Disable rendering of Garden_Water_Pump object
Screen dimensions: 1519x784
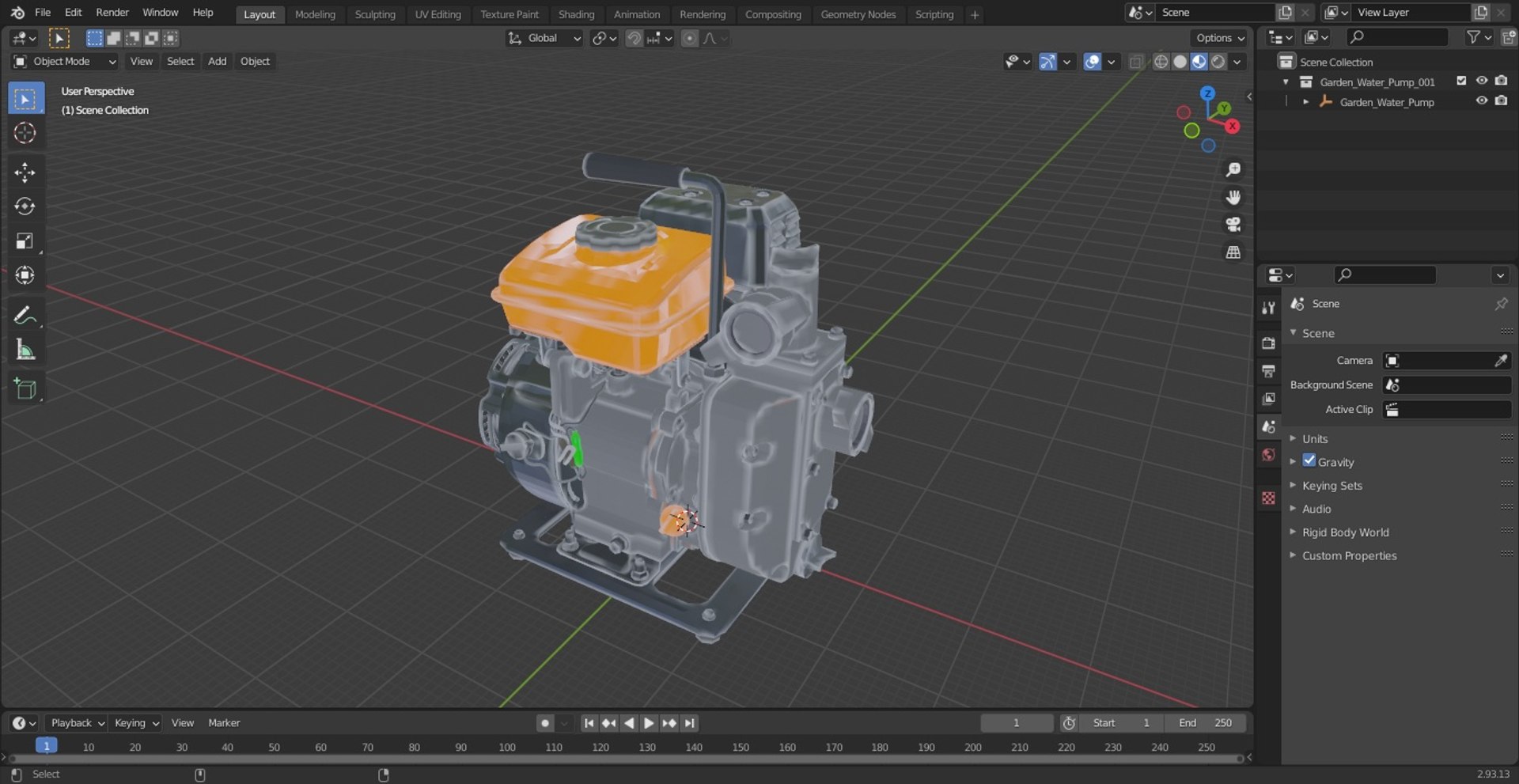tap(1501, 101)
